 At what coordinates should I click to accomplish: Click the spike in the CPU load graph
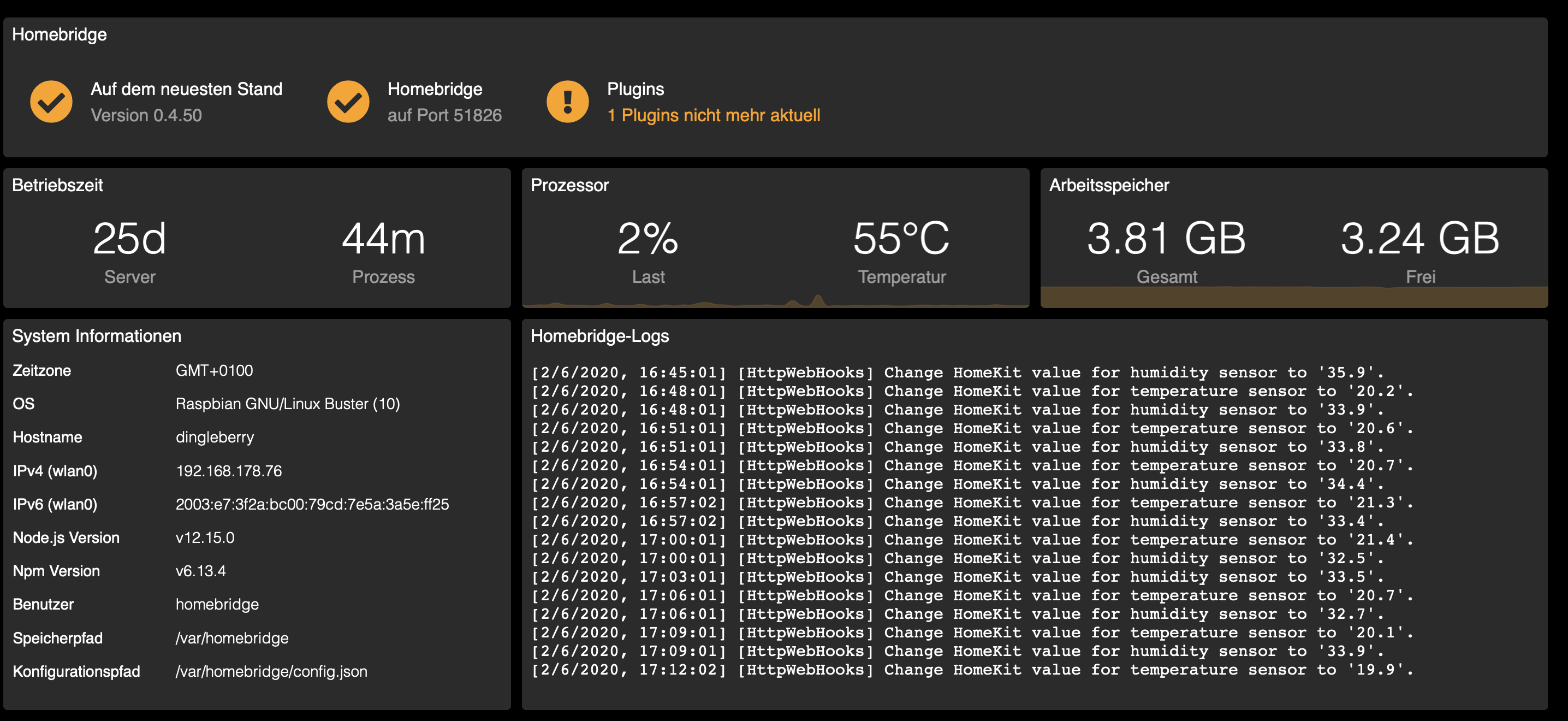tap(817, 300)
